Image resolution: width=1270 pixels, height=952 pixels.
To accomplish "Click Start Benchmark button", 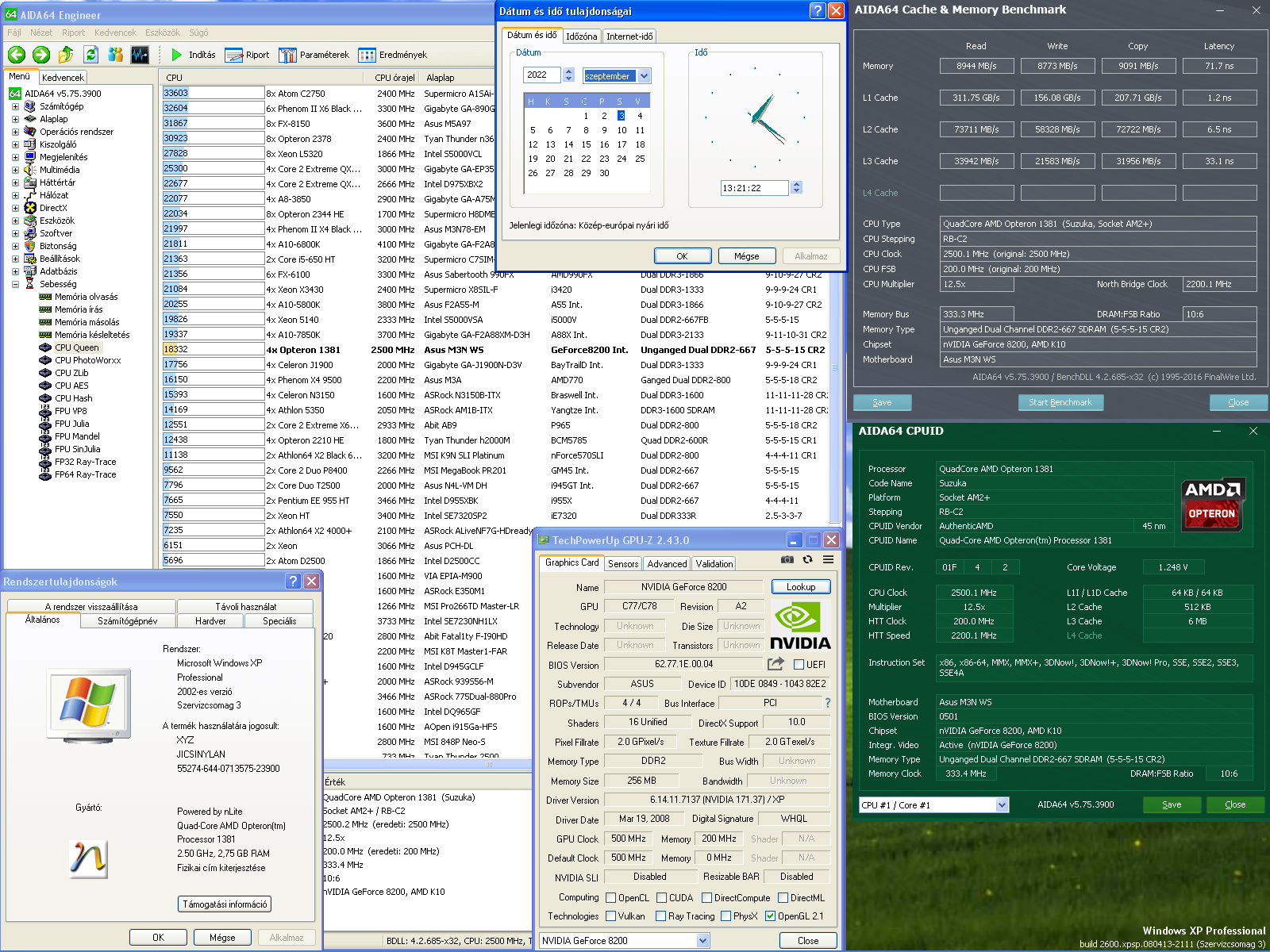I will pyautogui.click(x=1060, y=402).
